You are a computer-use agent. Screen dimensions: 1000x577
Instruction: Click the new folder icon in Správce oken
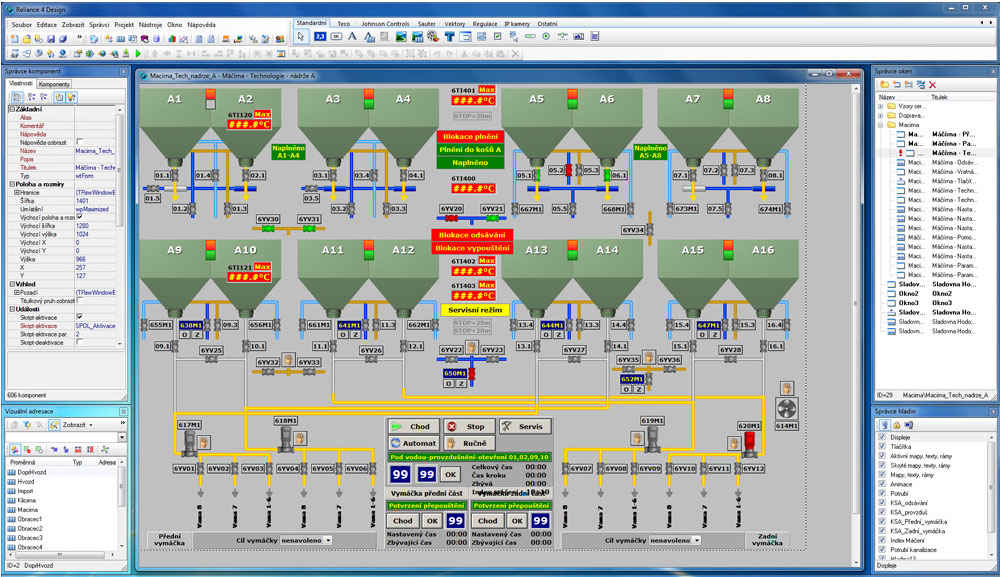(x=884, y=84)
